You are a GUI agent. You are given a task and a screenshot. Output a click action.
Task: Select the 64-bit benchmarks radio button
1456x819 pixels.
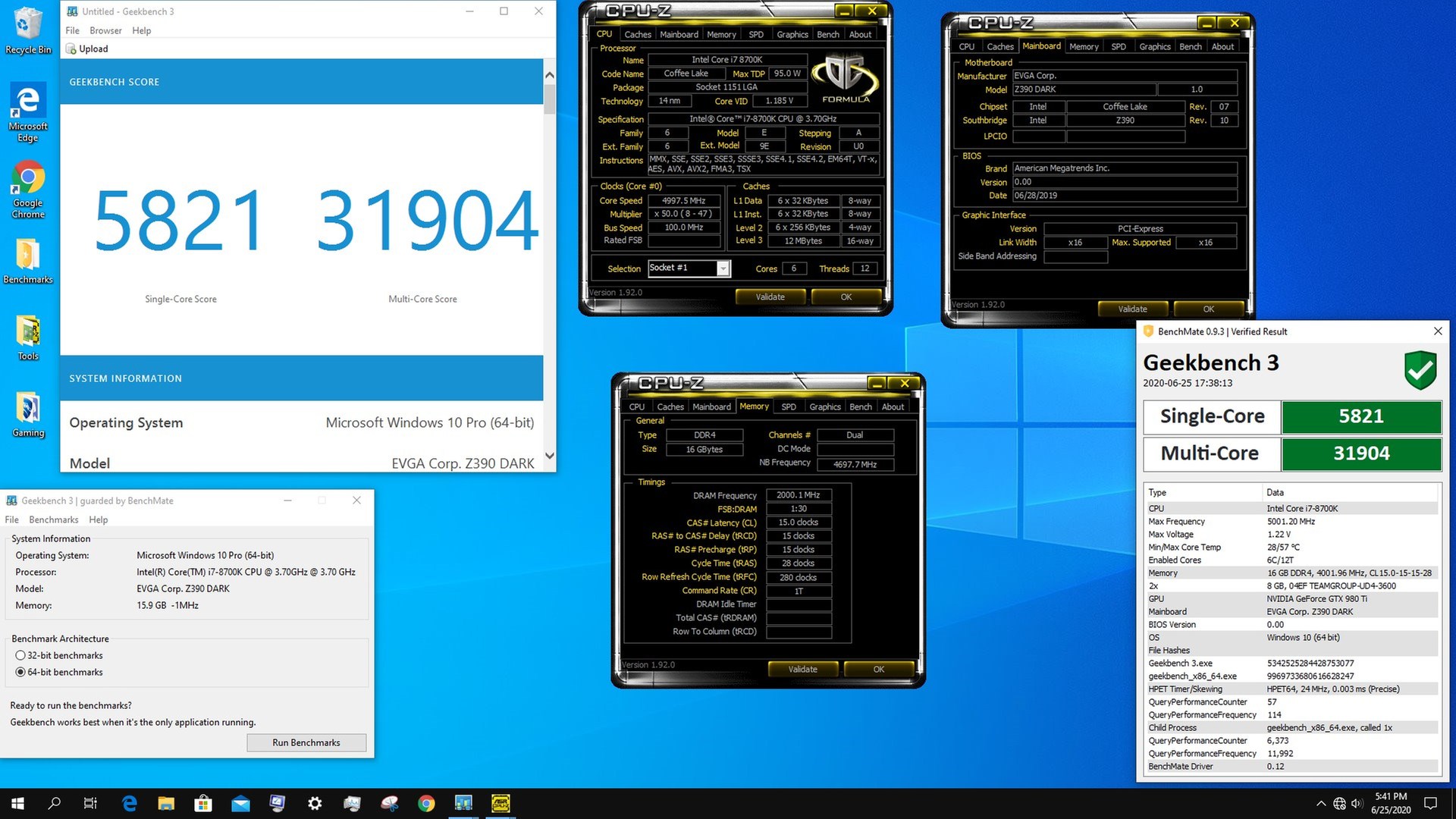click(20, 672)
